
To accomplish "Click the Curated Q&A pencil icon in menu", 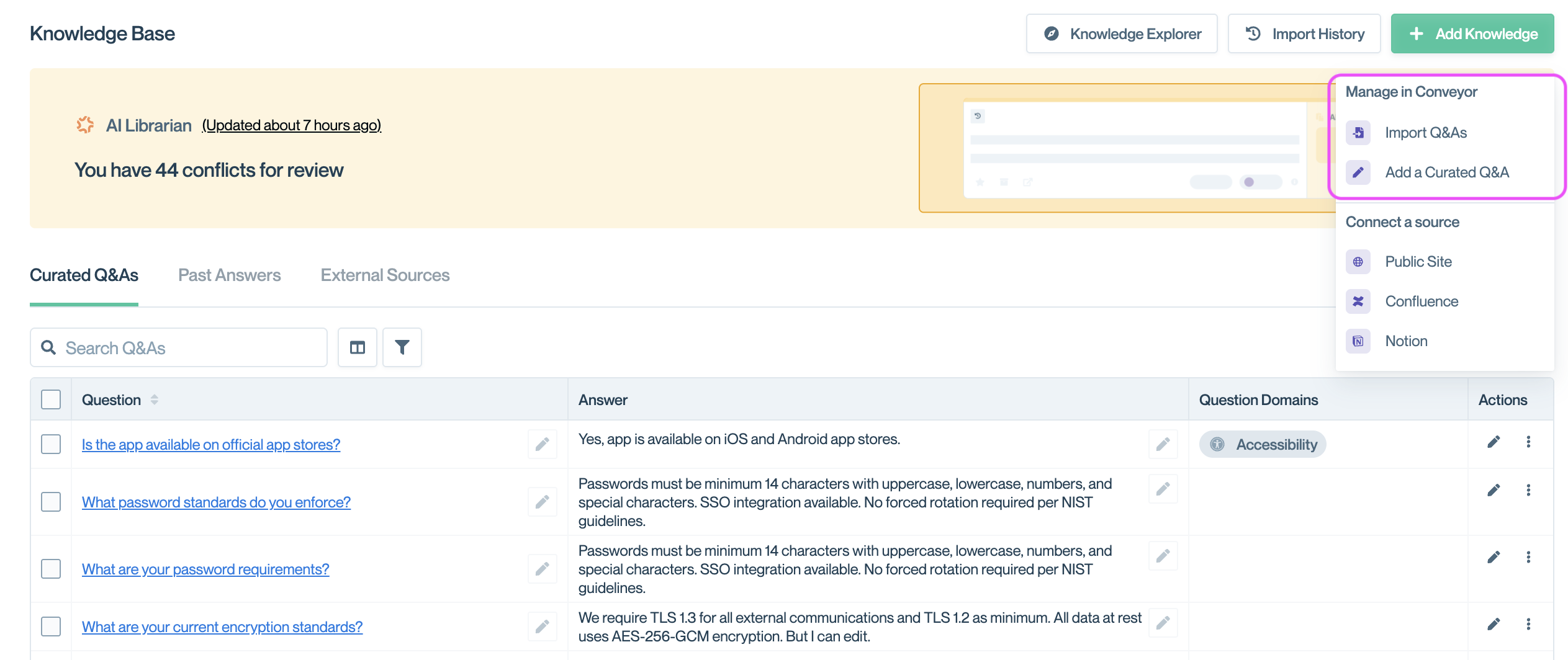I will click(1358, 172).
